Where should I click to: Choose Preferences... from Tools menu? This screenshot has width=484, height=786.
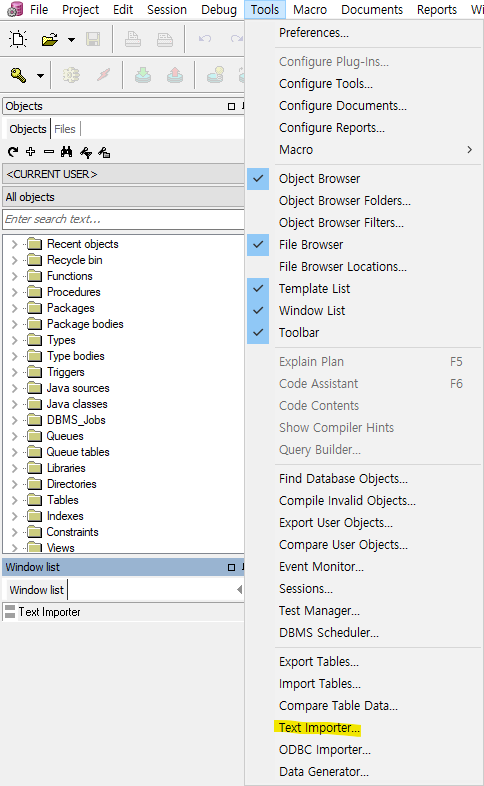(314, 33)
